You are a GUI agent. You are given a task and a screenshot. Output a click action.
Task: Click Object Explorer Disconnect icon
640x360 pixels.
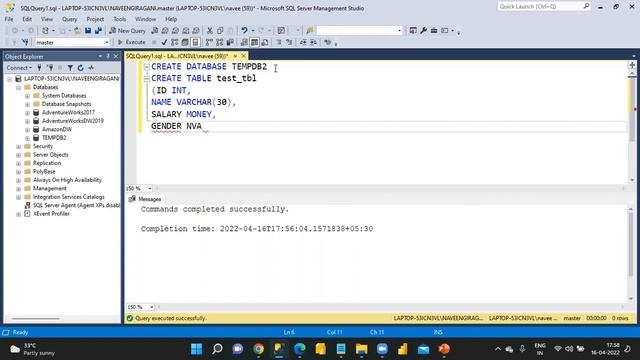pos(50,68)
